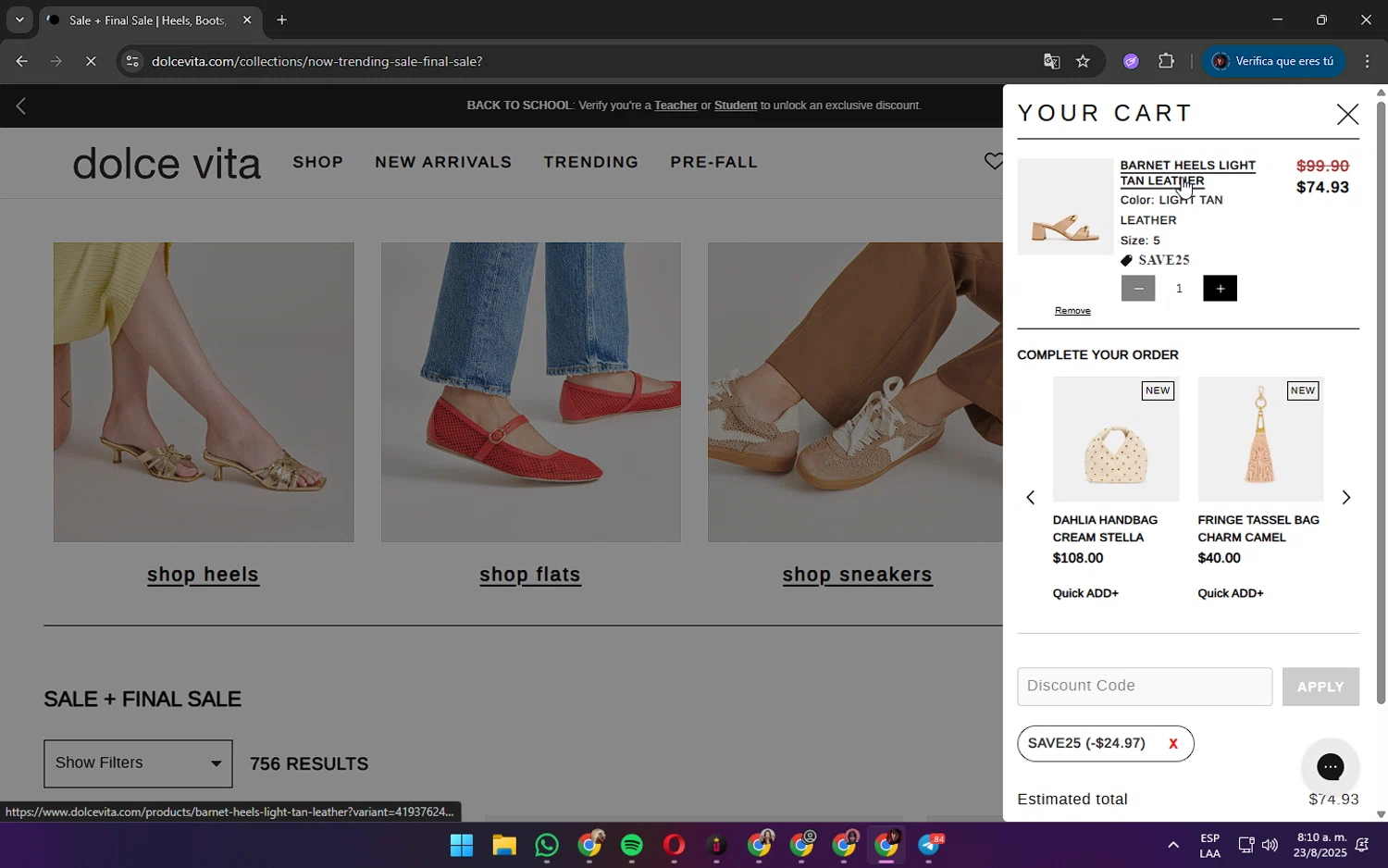Viewport: 1388px width, 868px height.
Task: Show hidden system tray icons
Action: pyautogui.click(x=1172, y=845)
